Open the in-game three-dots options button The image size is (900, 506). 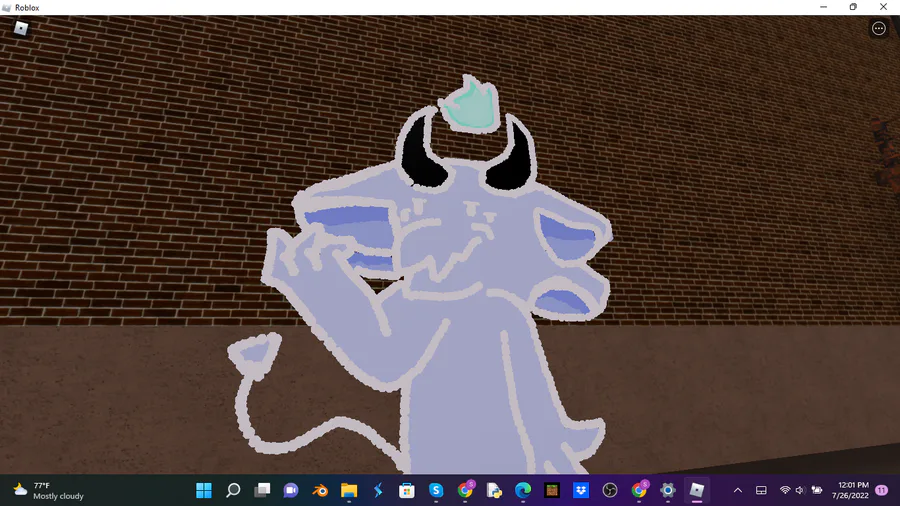pos(879,29)
